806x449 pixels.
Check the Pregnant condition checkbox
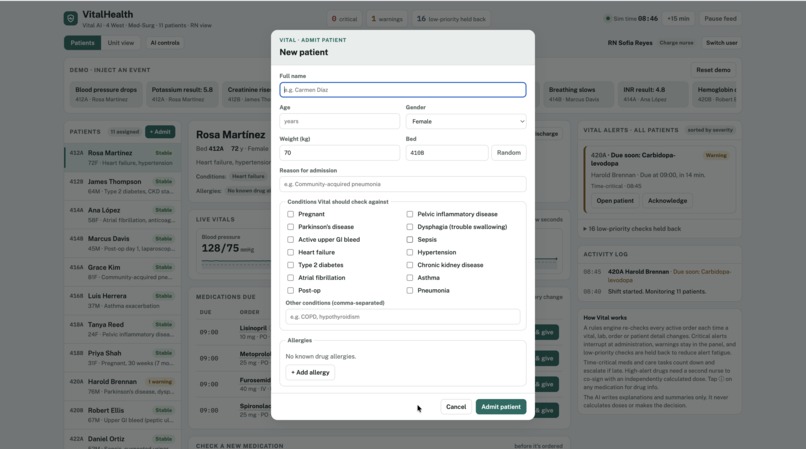(290, 214)
